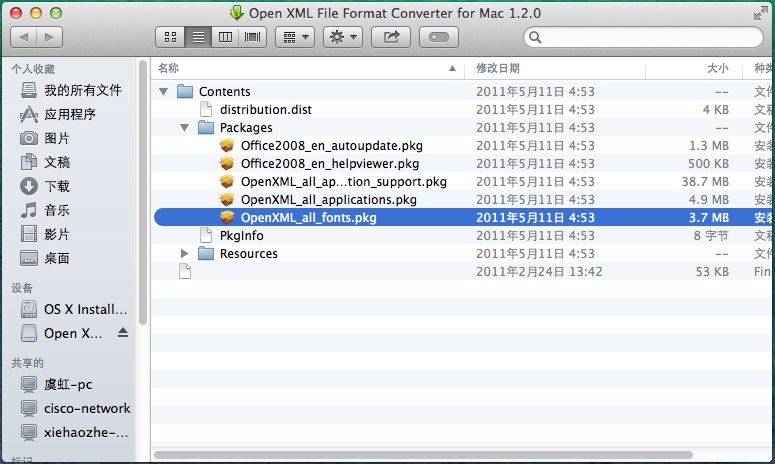
Task: Select Office2008_en_autoupdate.pkg package icon
Action: pos(227,145)
